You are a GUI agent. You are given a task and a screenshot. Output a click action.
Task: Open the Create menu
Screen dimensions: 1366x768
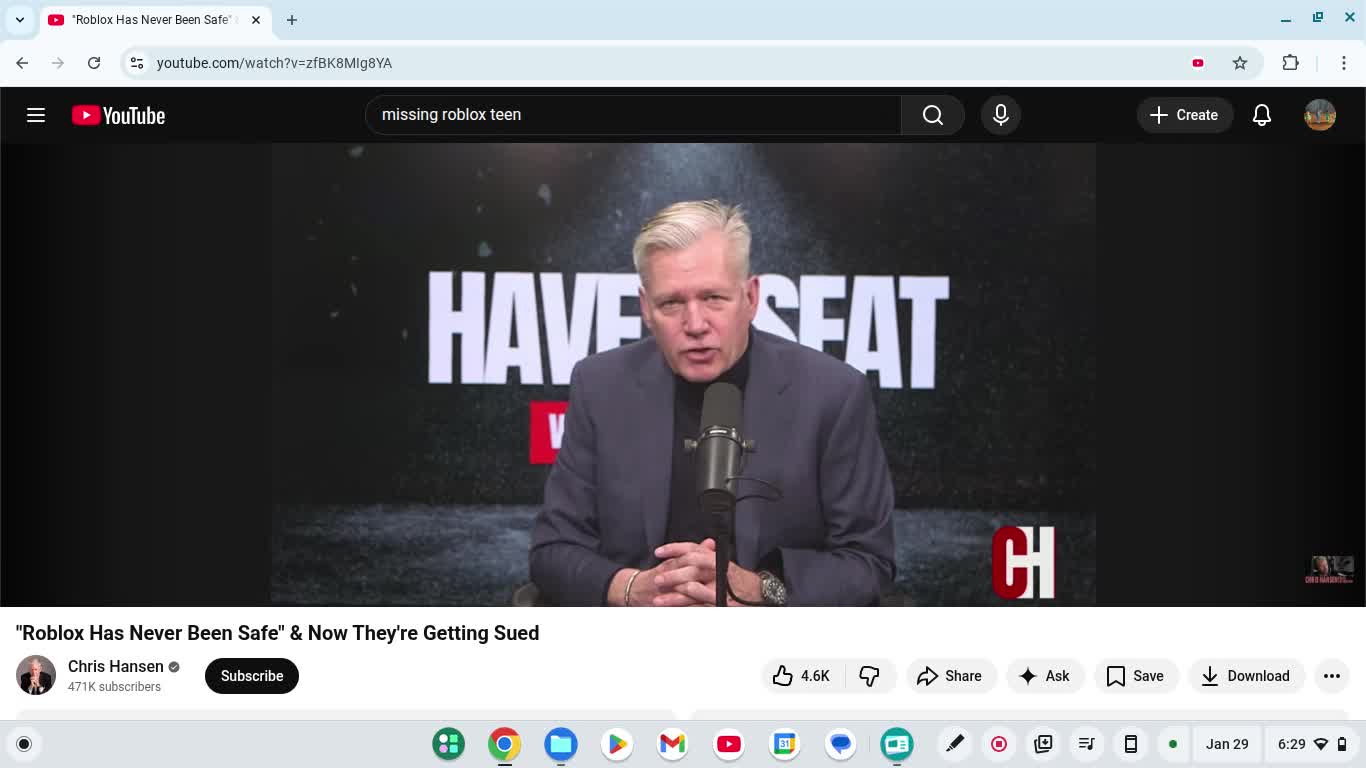[x=1184, y=115]
